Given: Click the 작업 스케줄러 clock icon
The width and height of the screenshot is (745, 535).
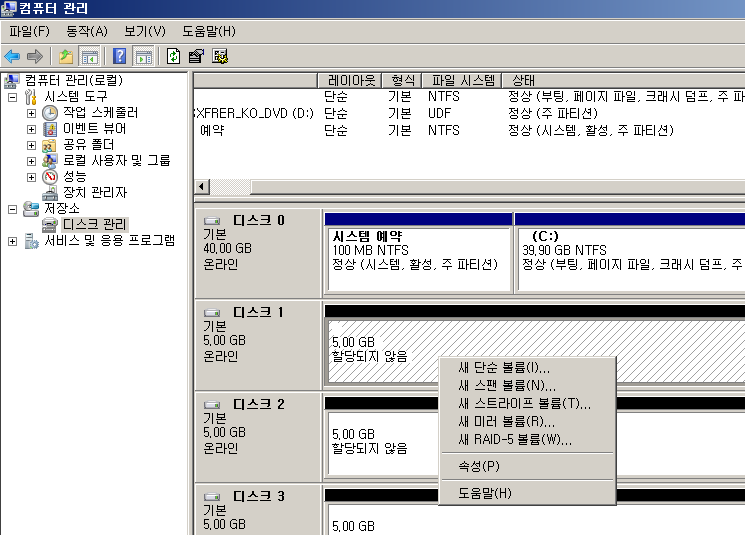Looking at the screenshot, I should point(50,113).
